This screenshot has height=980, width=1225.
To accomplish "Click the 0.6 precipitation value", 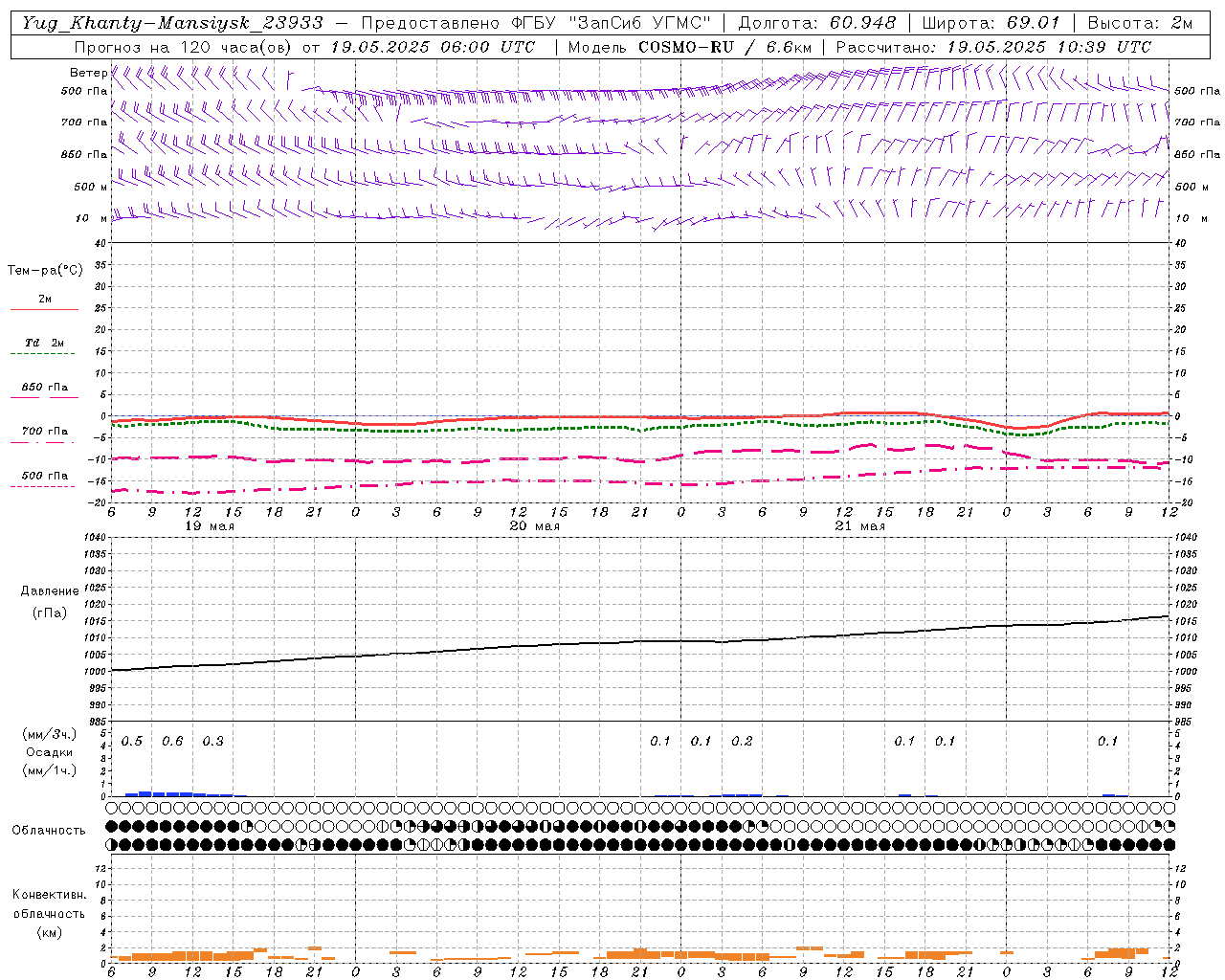I will pos(172,742).
